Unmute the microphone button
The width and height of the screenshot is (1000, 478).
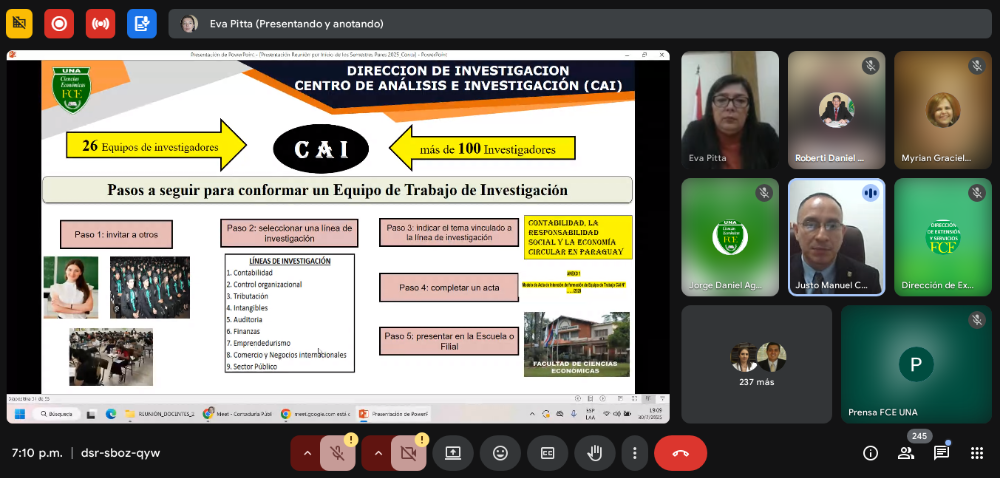click(x=338, y=453)
